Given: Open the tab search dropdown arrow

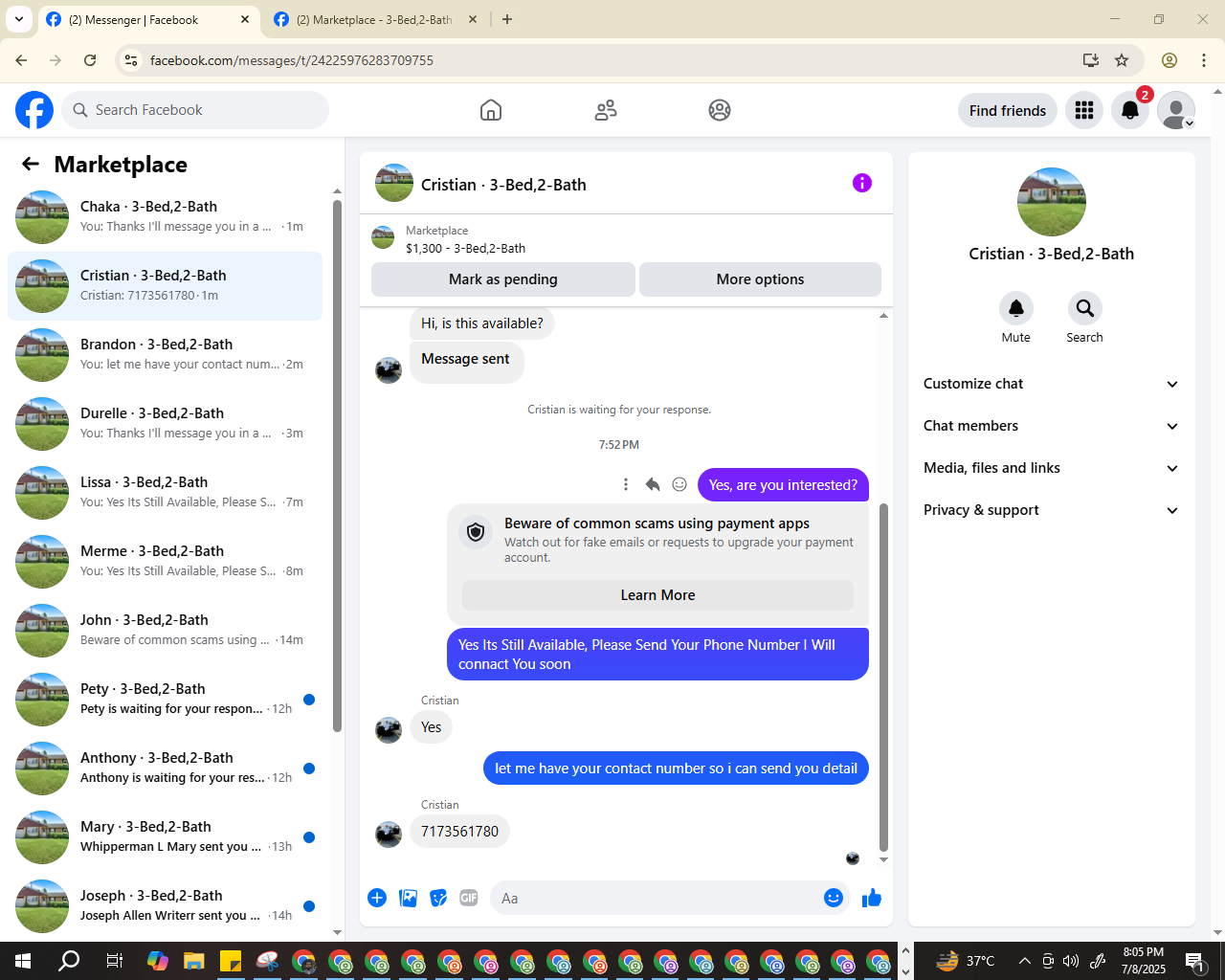Looking at the screenshot, I should click(x=19, y=19).
